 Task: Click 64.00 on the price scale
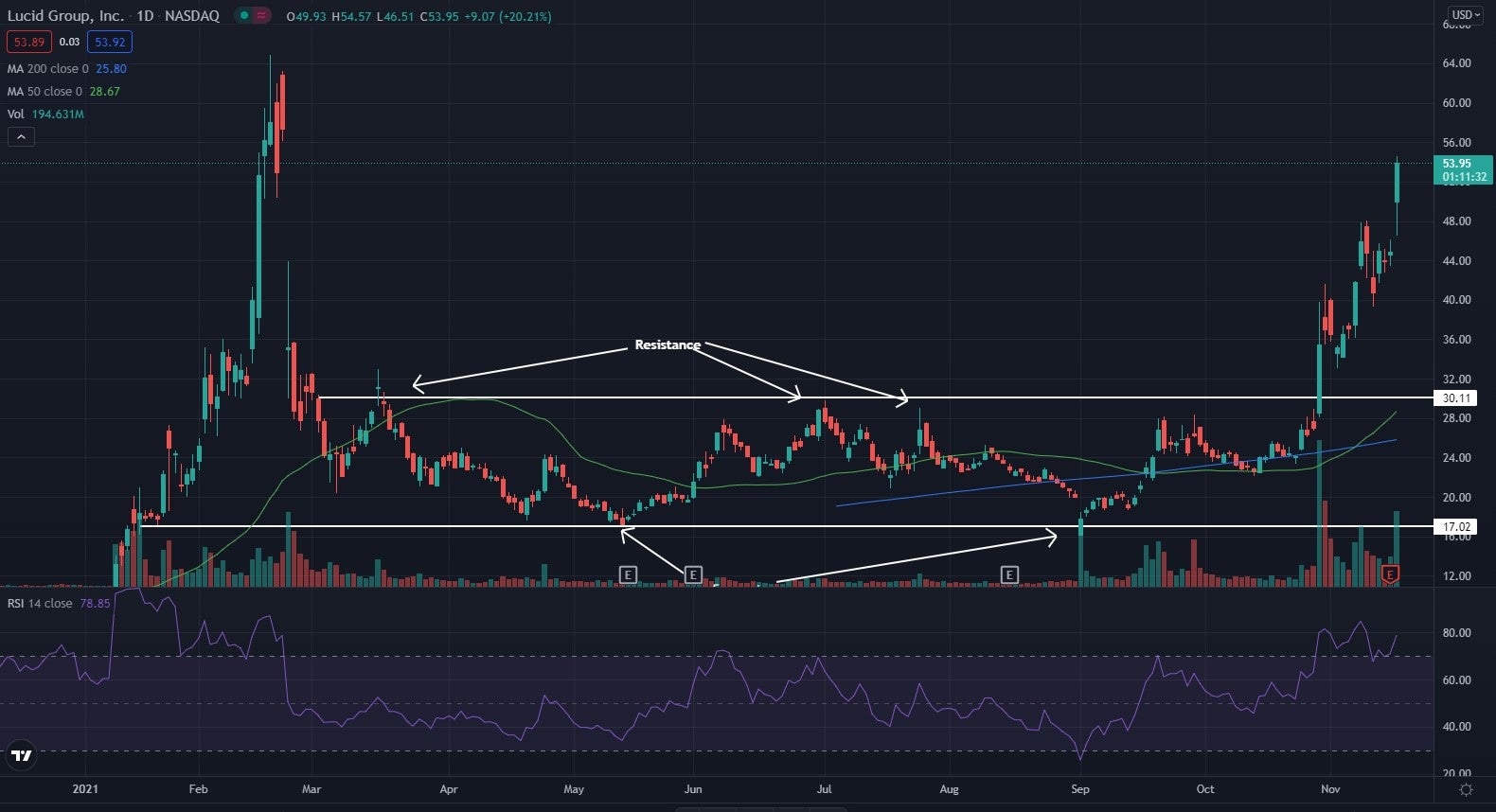pyautogui.click(x=1456, y=63)
